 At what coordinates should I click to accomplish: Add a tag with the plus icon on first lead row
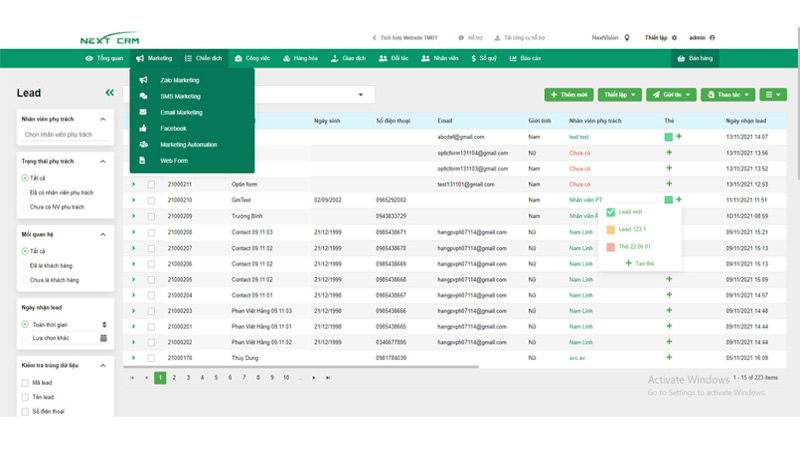pyautogui.click(x=679, y=136)
